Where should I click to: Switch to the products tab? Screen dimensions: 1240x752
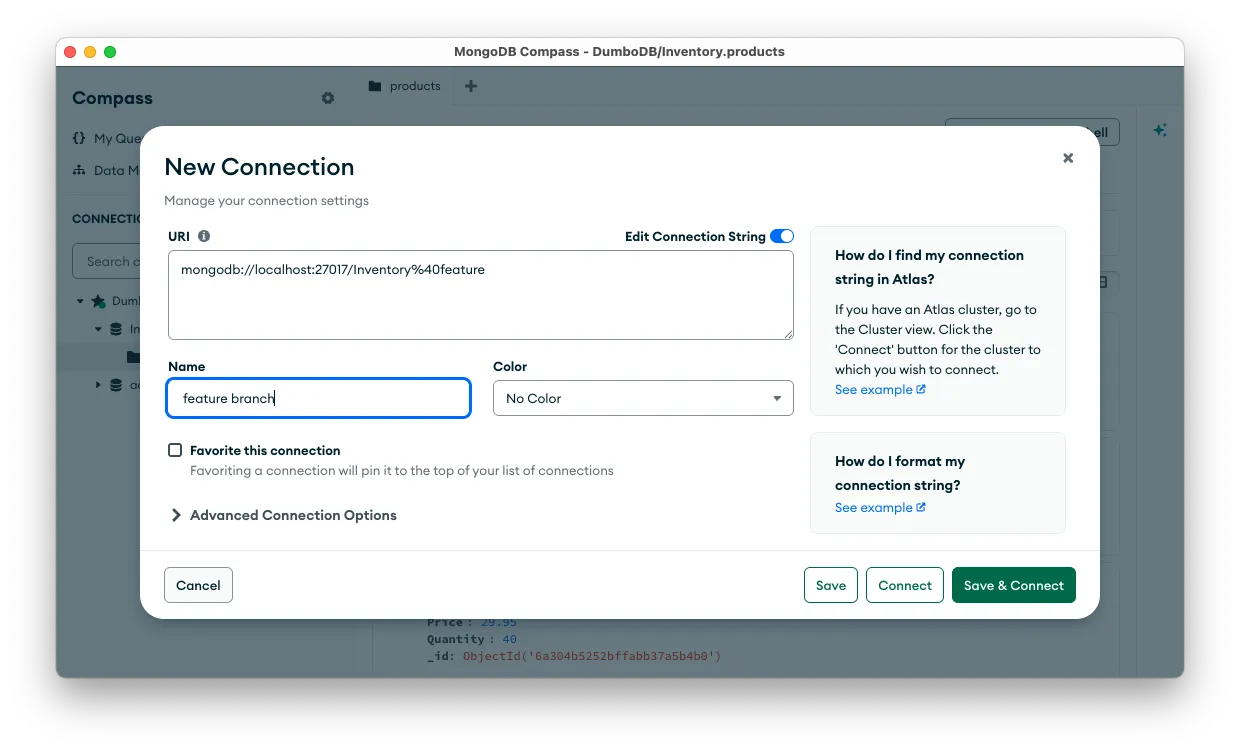tap(405, 86)
